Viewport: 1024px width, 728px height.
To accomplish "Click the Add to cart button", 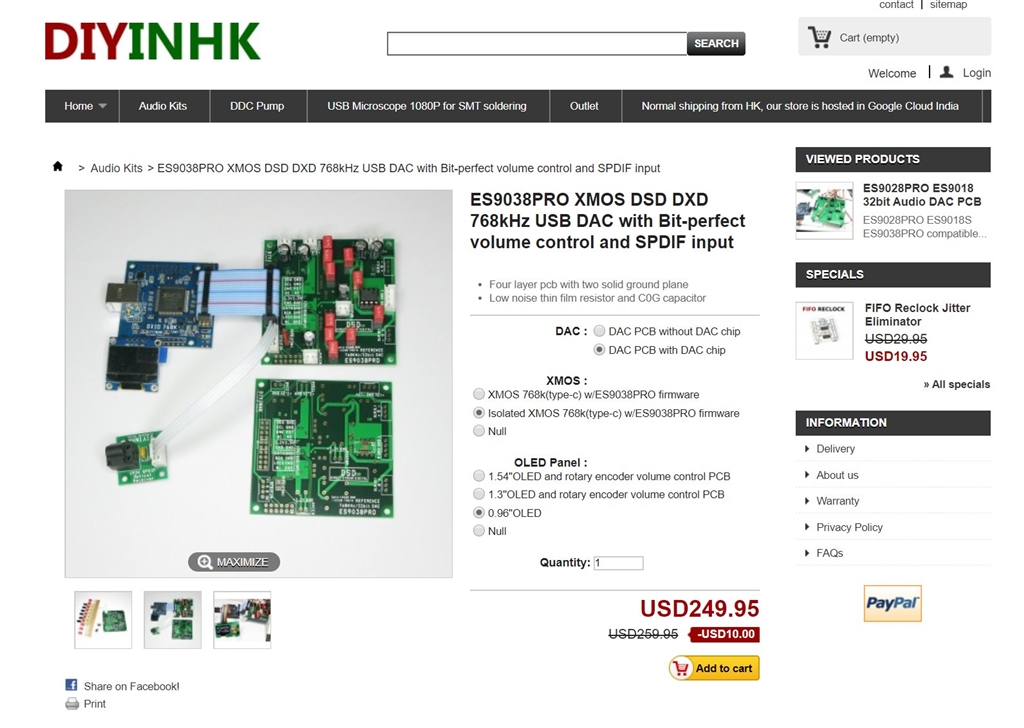I will [x=714, y=668].
